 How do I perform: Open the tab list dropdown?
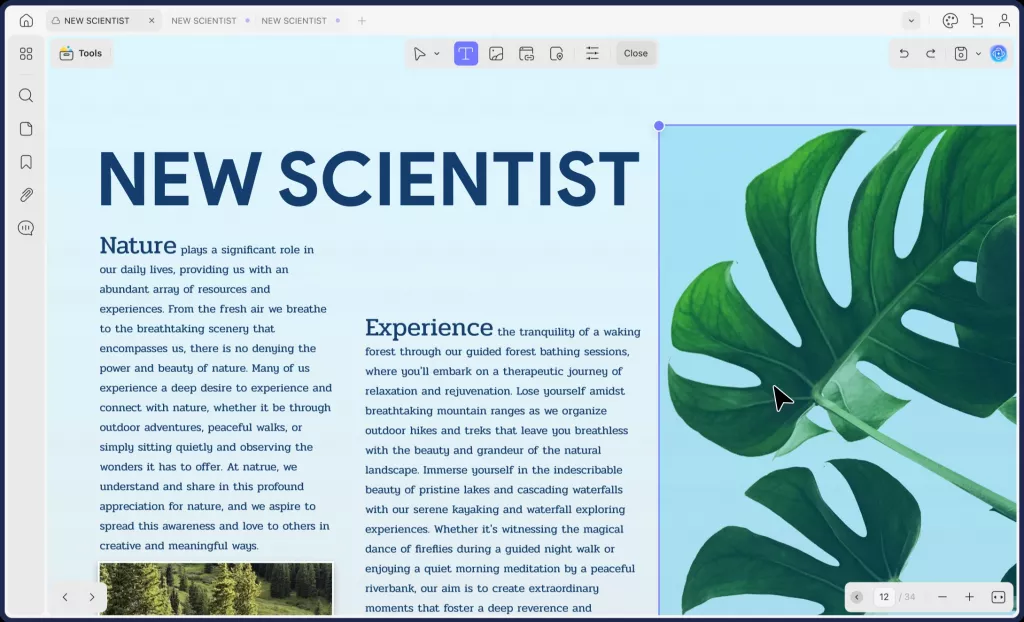[x=910, y=20]
